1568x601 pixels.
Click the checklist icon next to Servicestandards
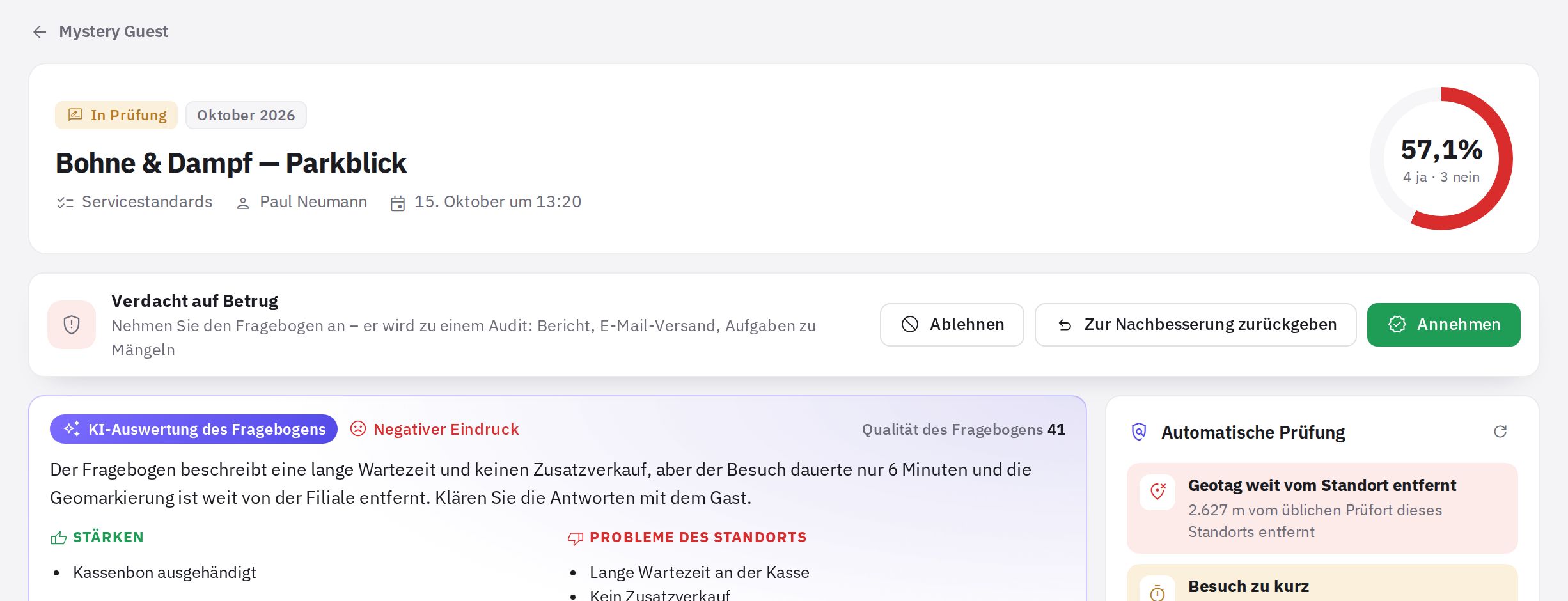click(x=65, y=203)
